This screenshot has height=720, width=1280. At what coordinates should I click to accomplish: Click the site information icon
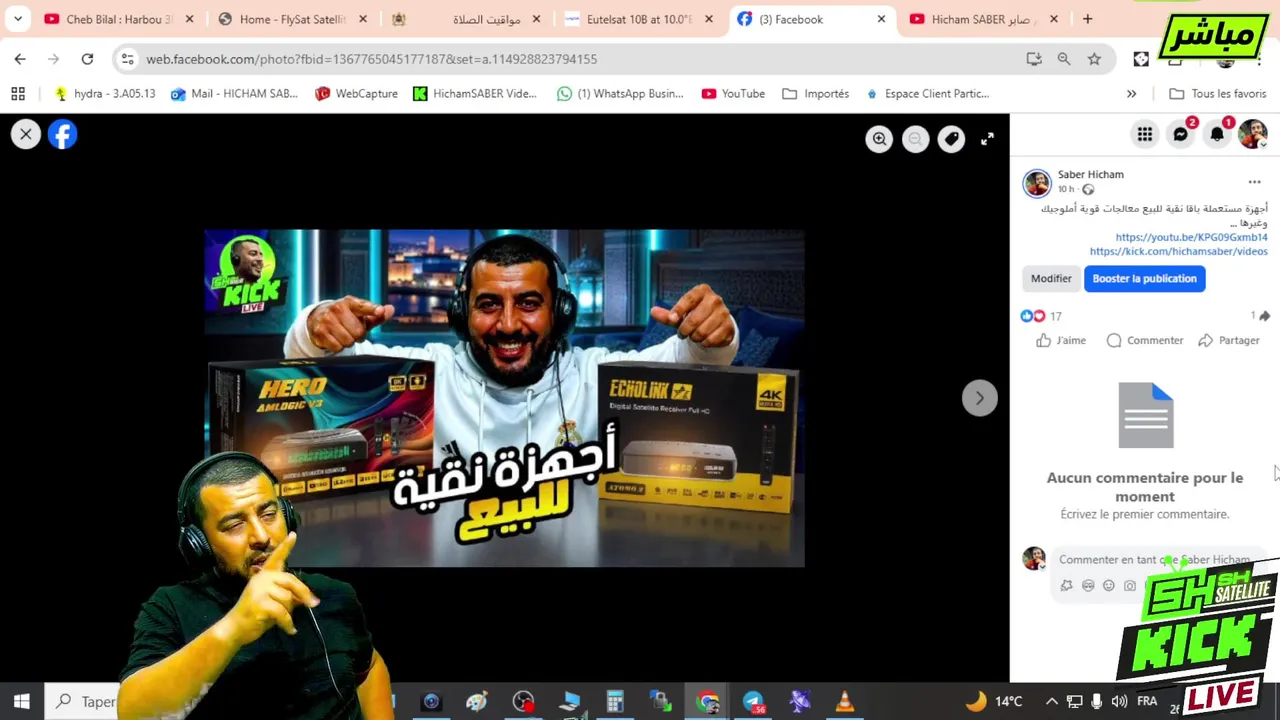pyautogui.click(x=127, y=59)
